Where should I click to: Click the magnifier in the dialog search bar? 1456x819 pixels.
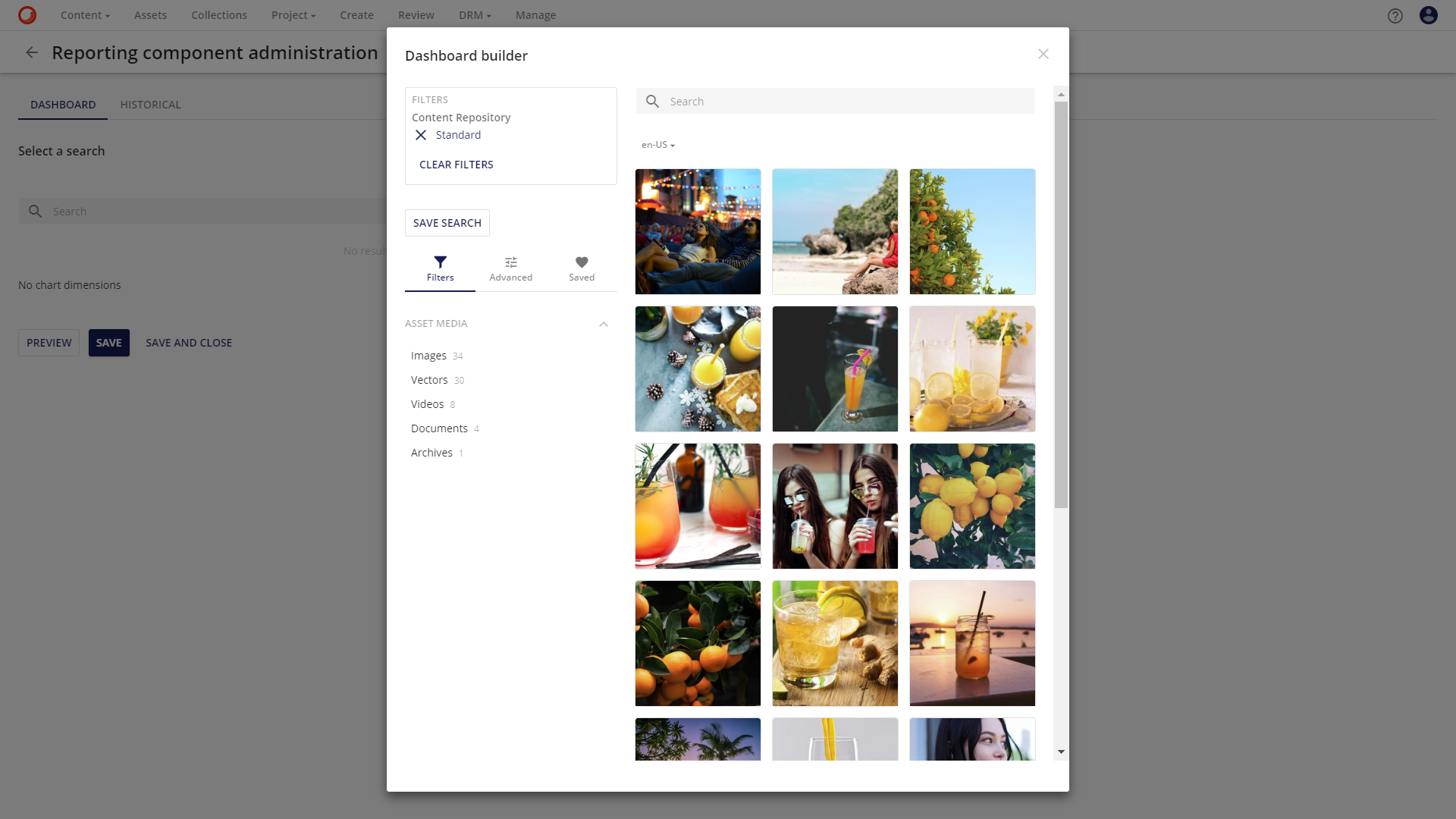tap(652, 101)
